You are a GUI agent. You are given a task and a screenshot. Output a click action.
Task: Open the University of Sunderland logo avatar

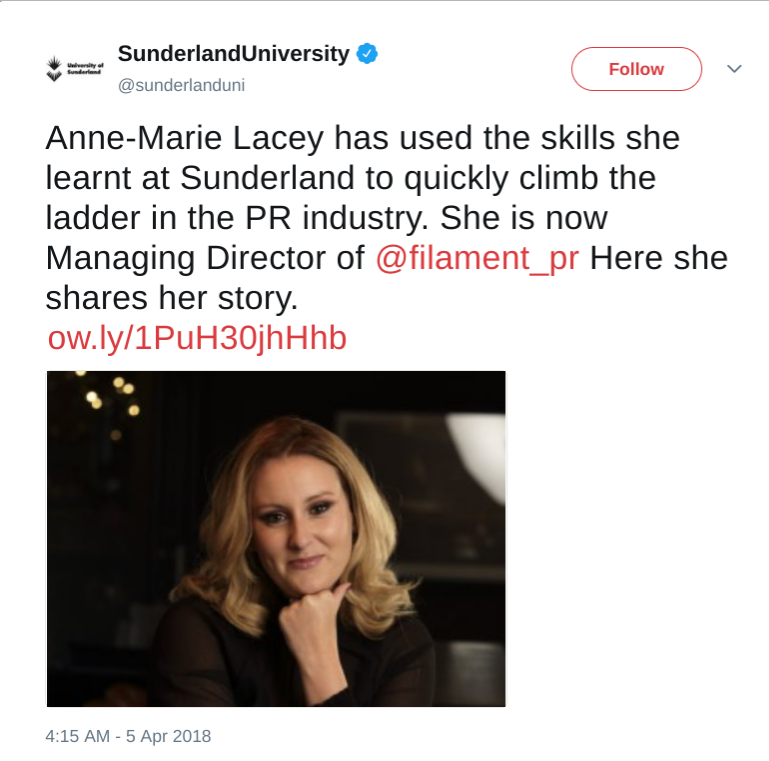(73, 69)
